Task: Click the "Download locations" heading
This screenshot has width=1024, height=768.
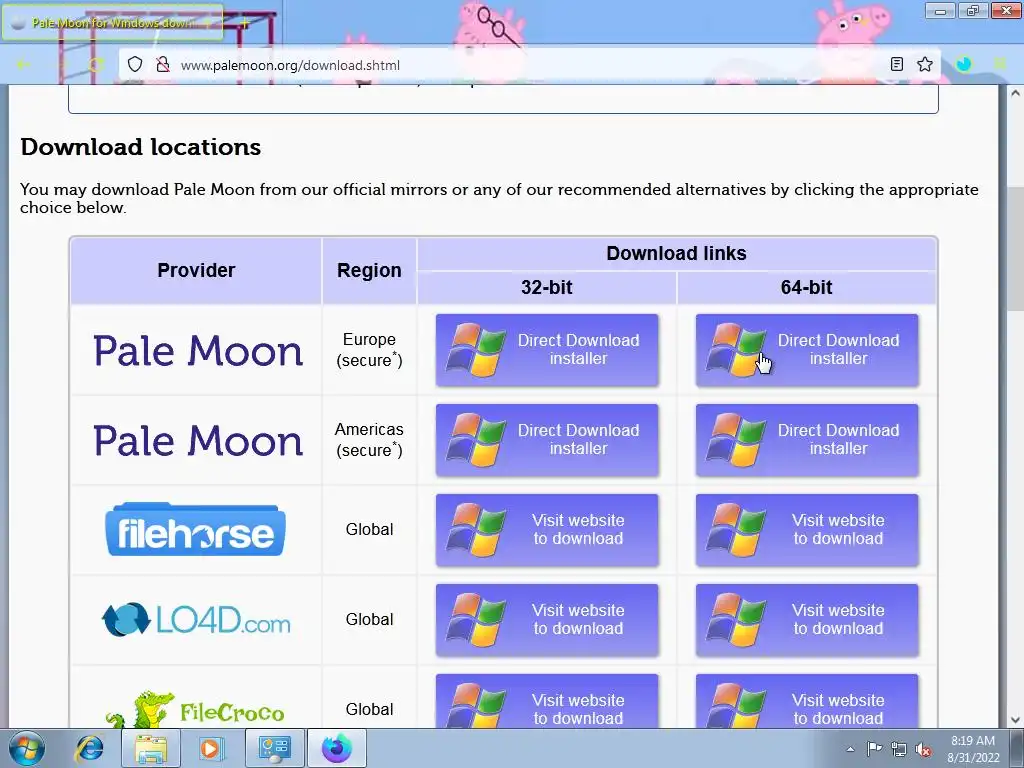Action: tap(140, 147)
